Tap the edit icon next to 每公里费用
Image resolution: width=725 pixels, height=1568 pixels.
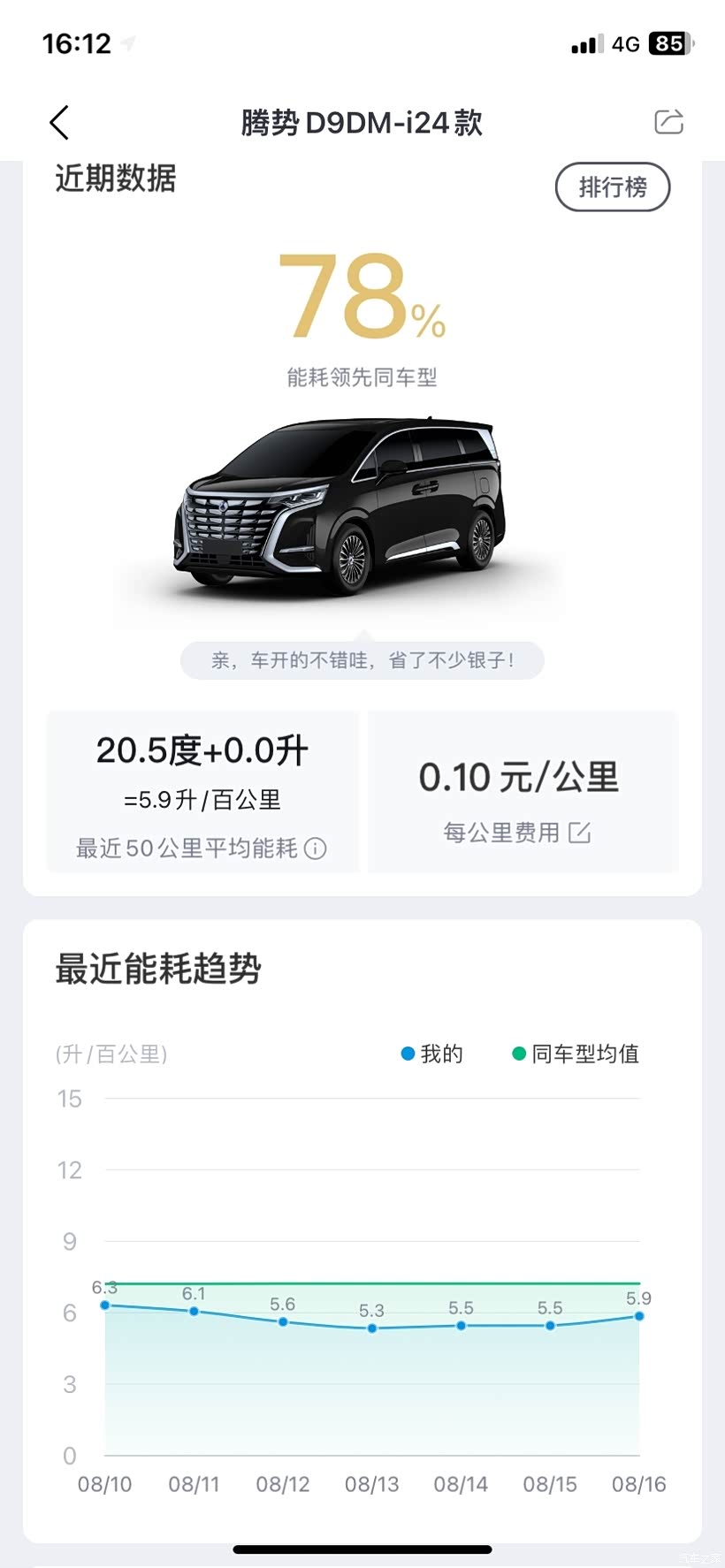580,833
